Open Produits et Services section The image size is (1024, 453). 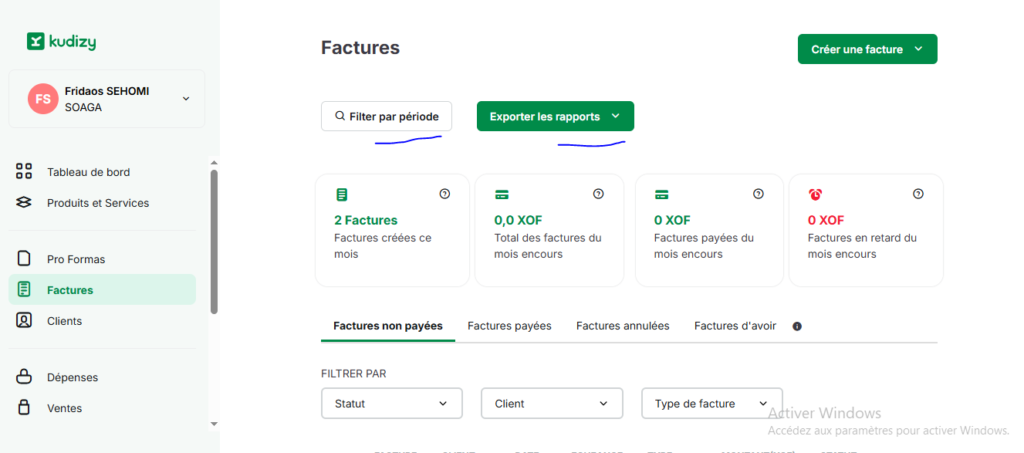(x=97, y=203)
